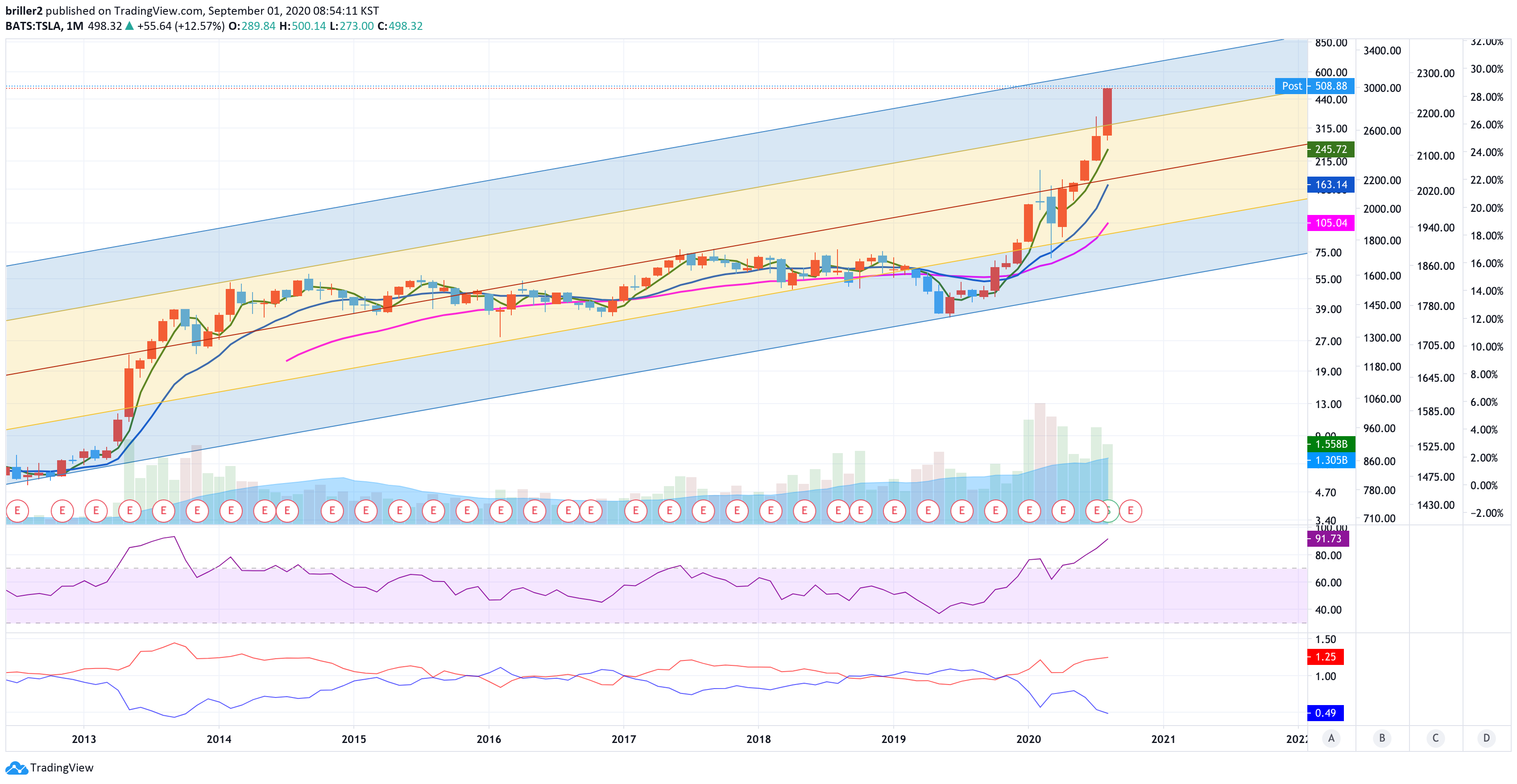Click the 1M interval label
The height and width of the screenshot is (784, 1517).
(x=75, y=26)
